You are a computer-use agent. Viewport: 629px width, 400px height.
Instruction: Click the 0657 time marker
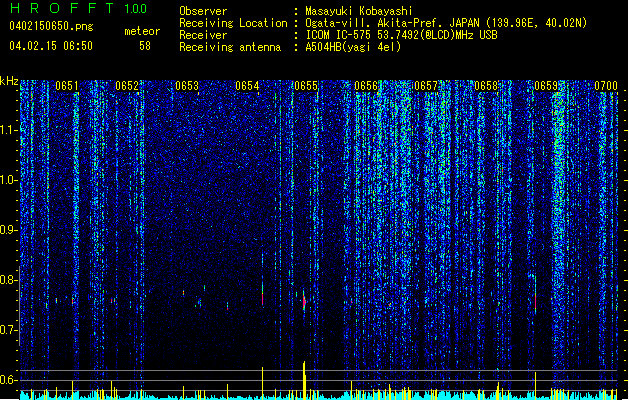point(426,86)
